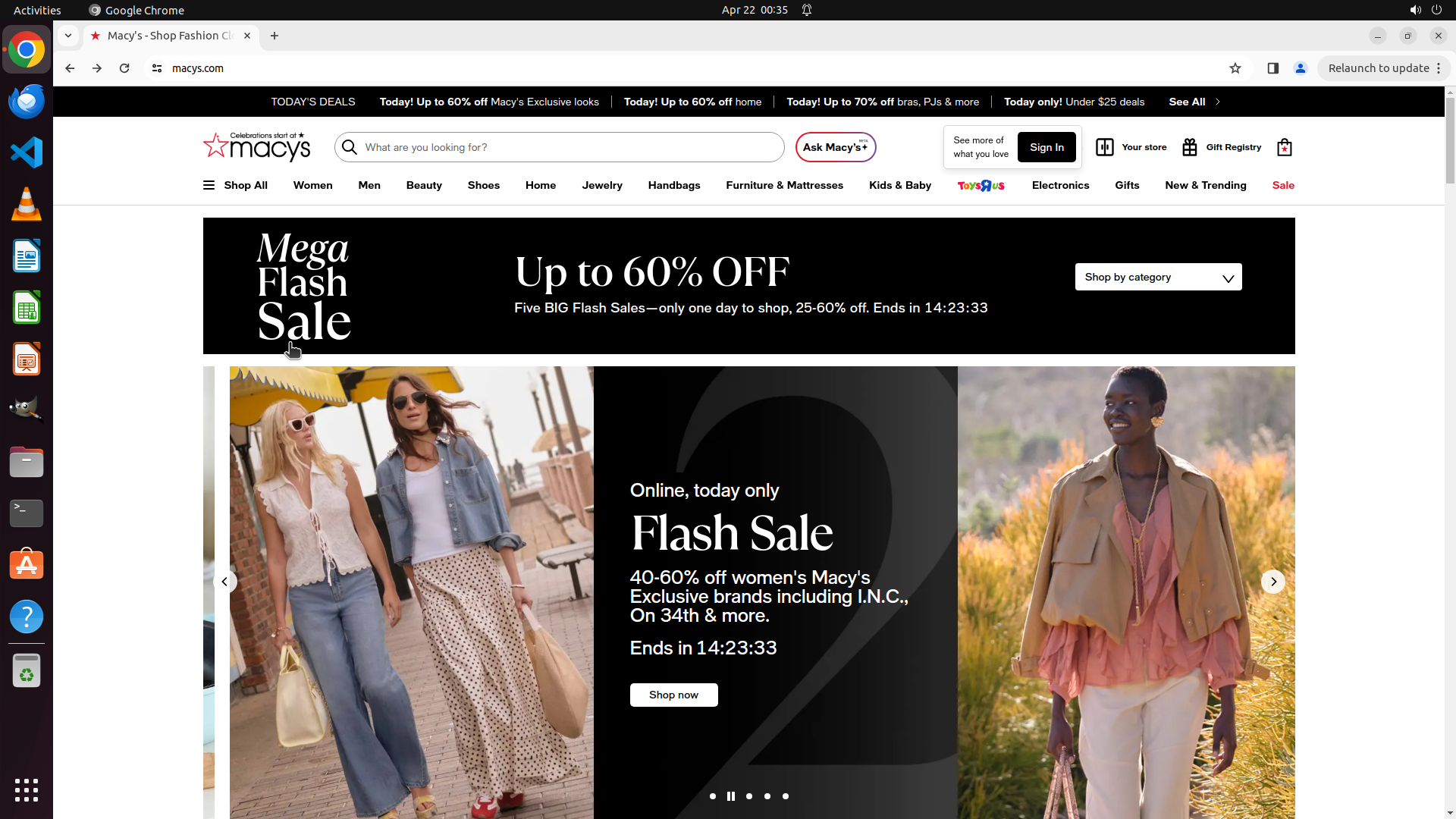Open Shop All hamburger menu

(x=209, y=185)
